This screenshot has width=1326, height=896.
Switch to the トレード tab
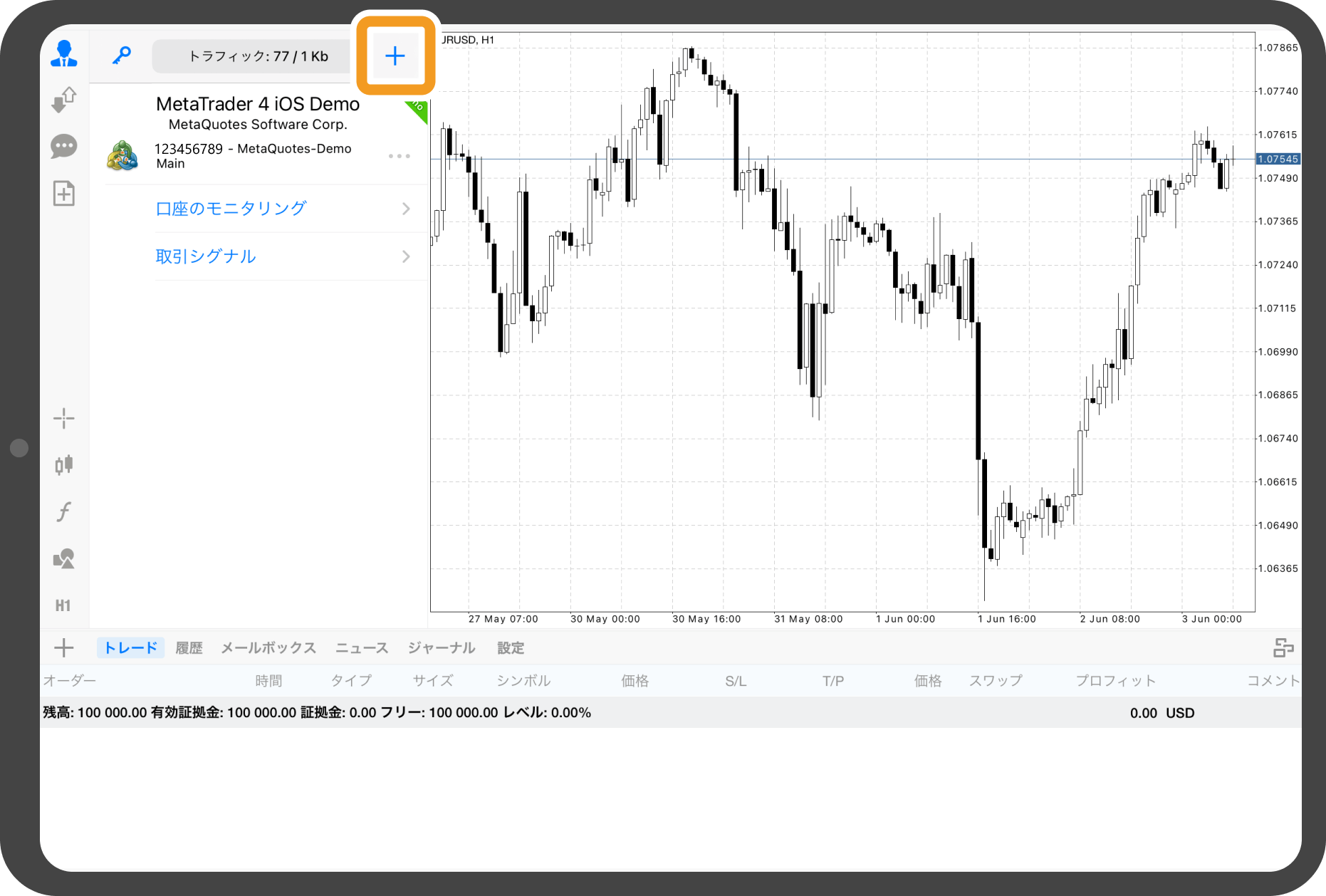pyautogui.click(x=131, y=647)
